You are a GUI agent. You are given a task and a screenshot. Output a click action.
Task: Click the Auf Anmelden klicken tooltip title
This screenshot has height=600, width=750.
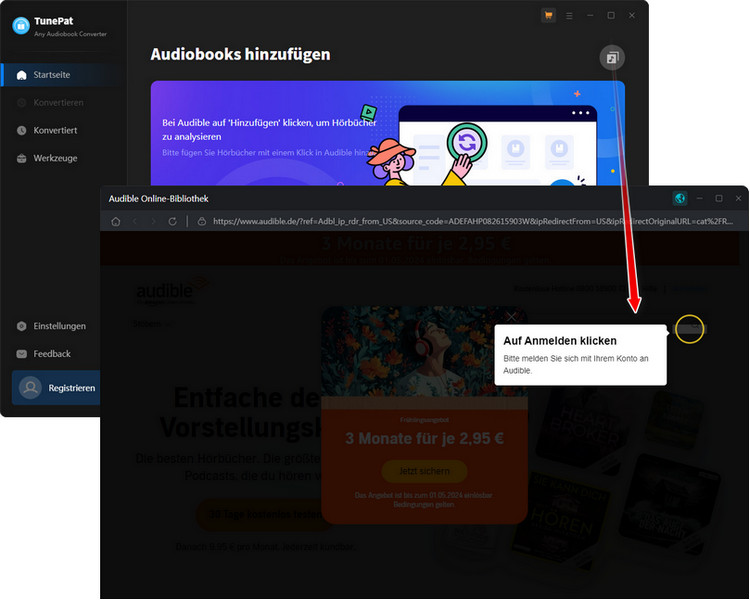pos(560,341)
